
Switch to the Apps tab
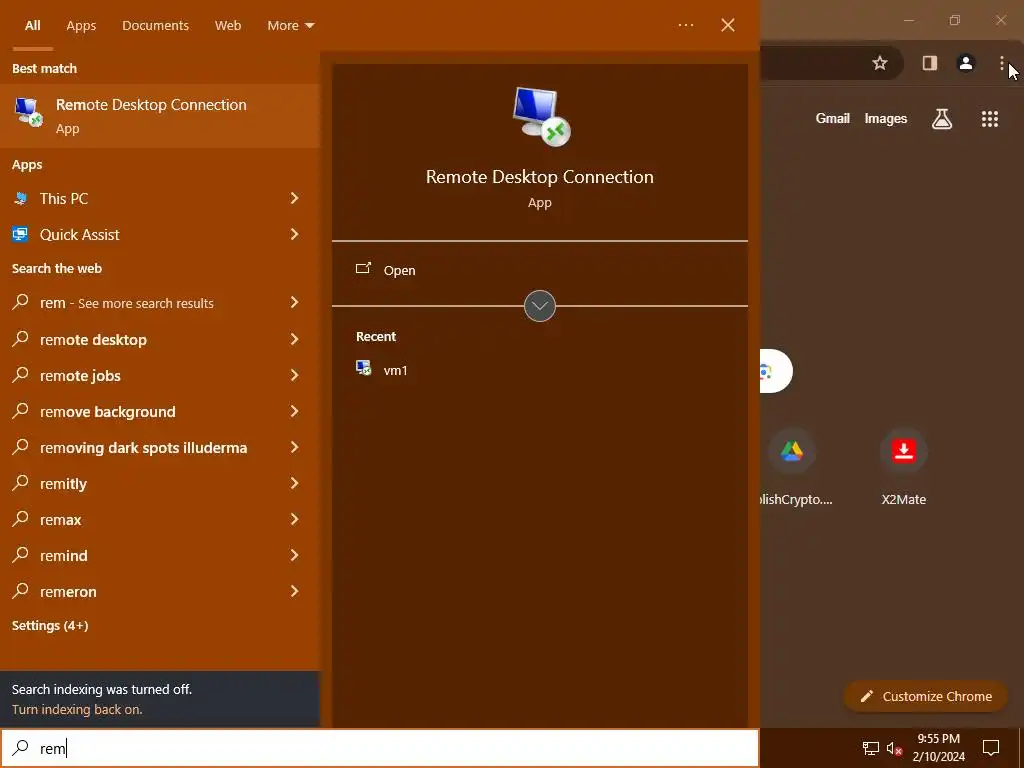tap(81, 25)
